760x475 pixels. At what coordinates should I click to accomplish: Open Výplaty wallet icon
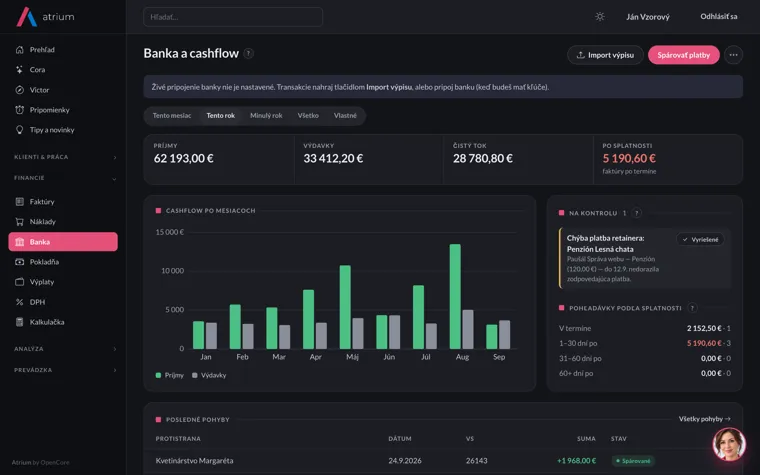tap(19, 282)
